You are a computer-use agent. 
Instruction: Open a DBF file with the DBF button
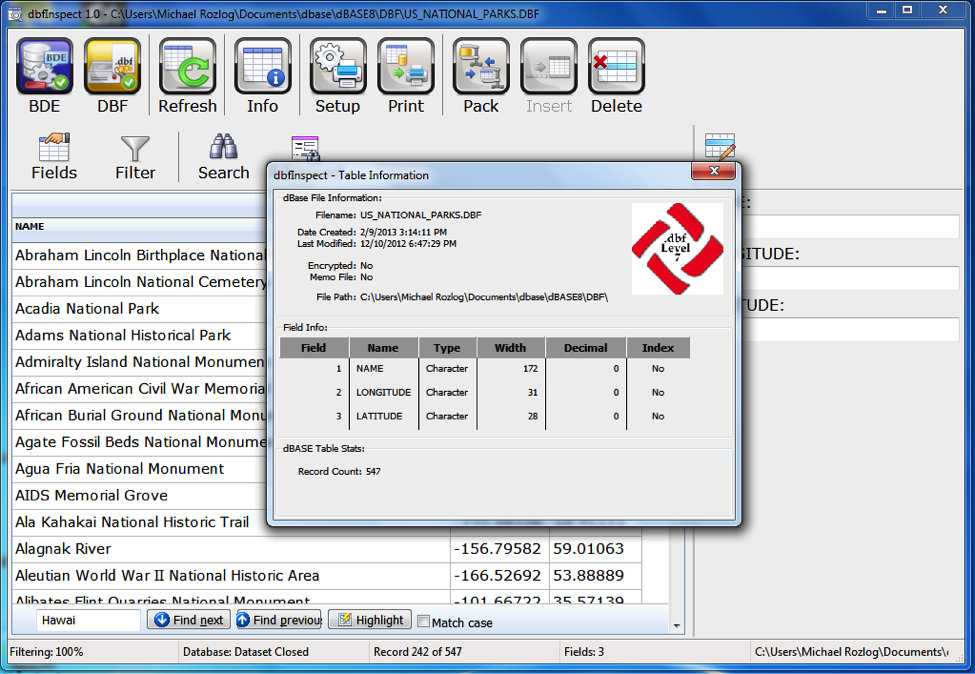pyautogui.click(x=112, y=76)
